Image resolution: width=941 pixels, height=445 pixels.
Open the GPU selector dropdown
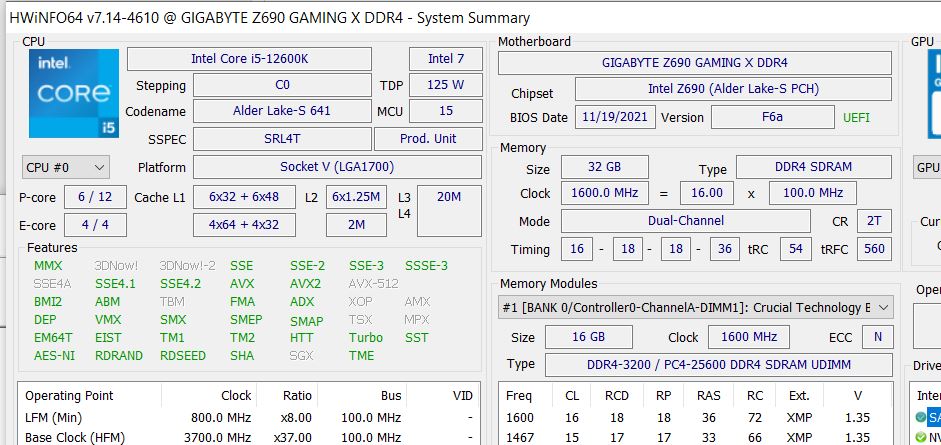(x=927, y=167)
